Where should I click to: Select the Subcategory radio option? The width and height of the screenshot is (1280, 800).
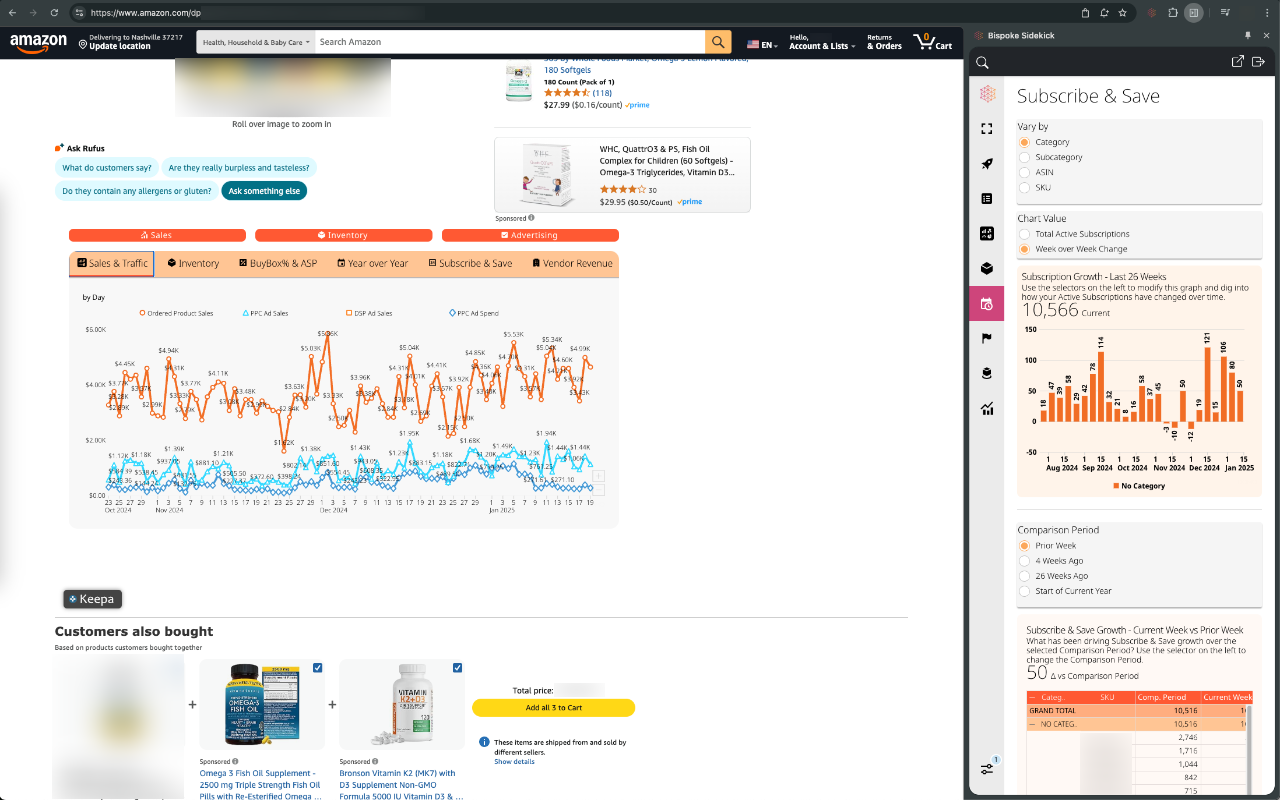pos(1024,157)
